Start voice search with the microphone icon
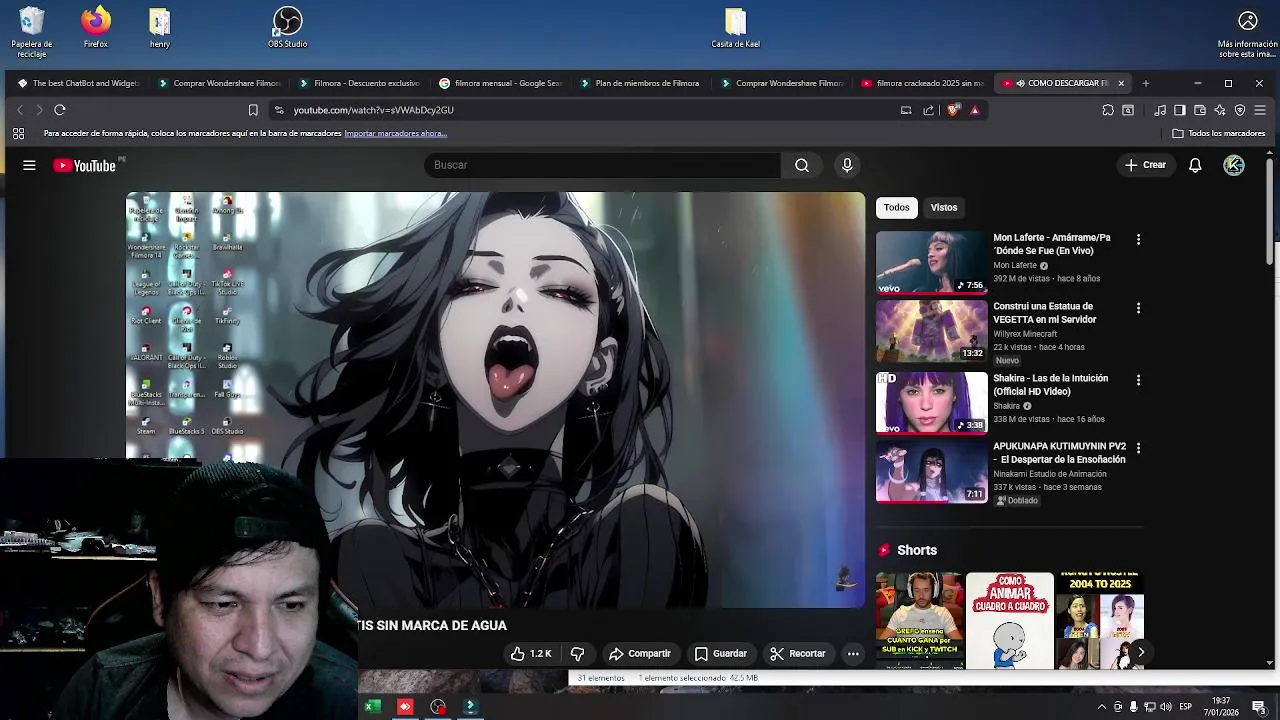 (x=847, y=165)
